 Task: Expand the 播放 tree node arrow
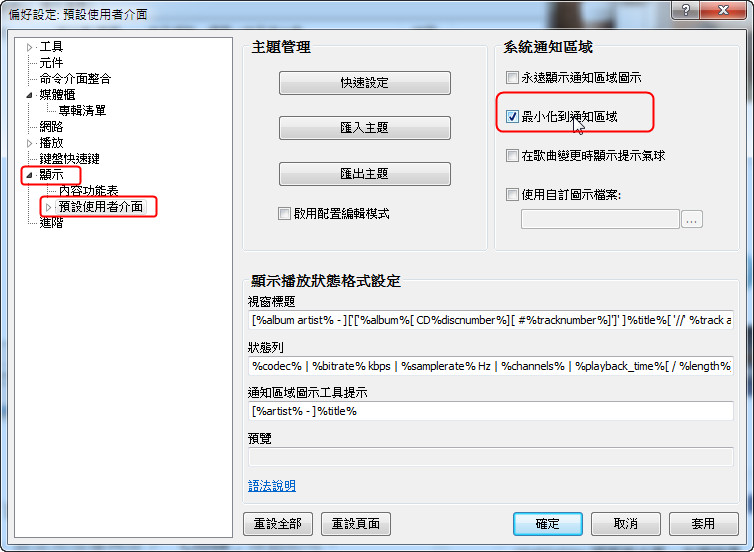click(x=29, y=143)
